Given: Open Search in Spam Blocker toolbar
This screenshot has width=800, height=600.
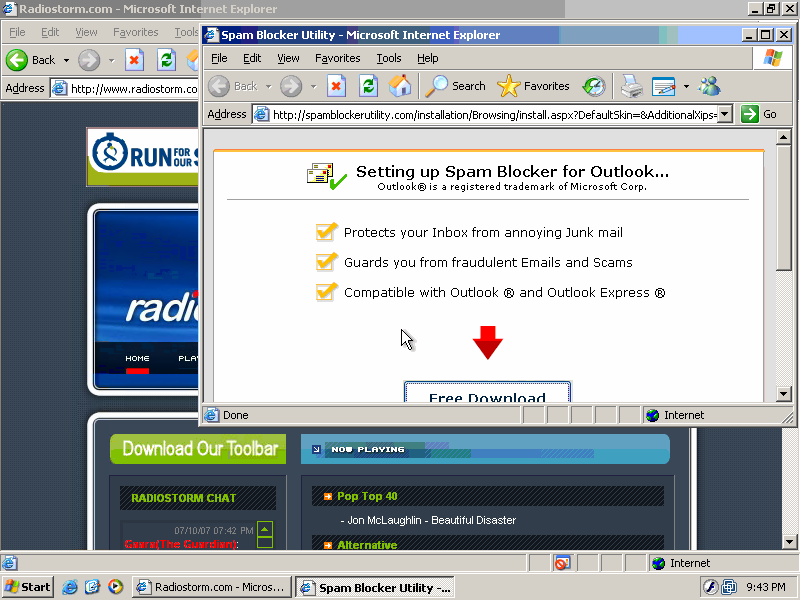Looking at the screenshot, I should tap(456, 86).
